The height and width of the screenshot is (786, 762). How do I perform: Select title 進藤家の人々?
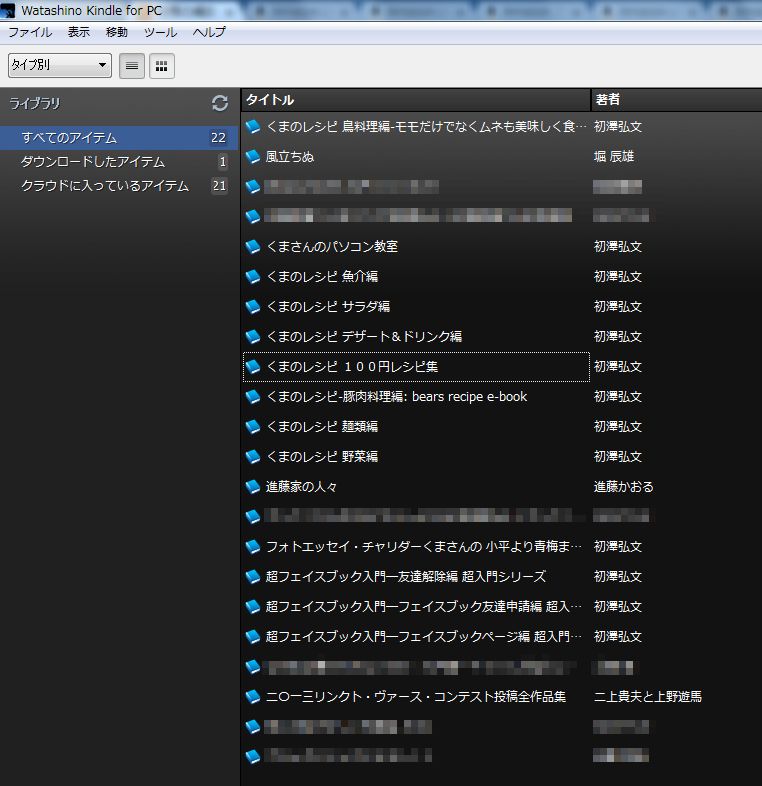click(301, 486)
